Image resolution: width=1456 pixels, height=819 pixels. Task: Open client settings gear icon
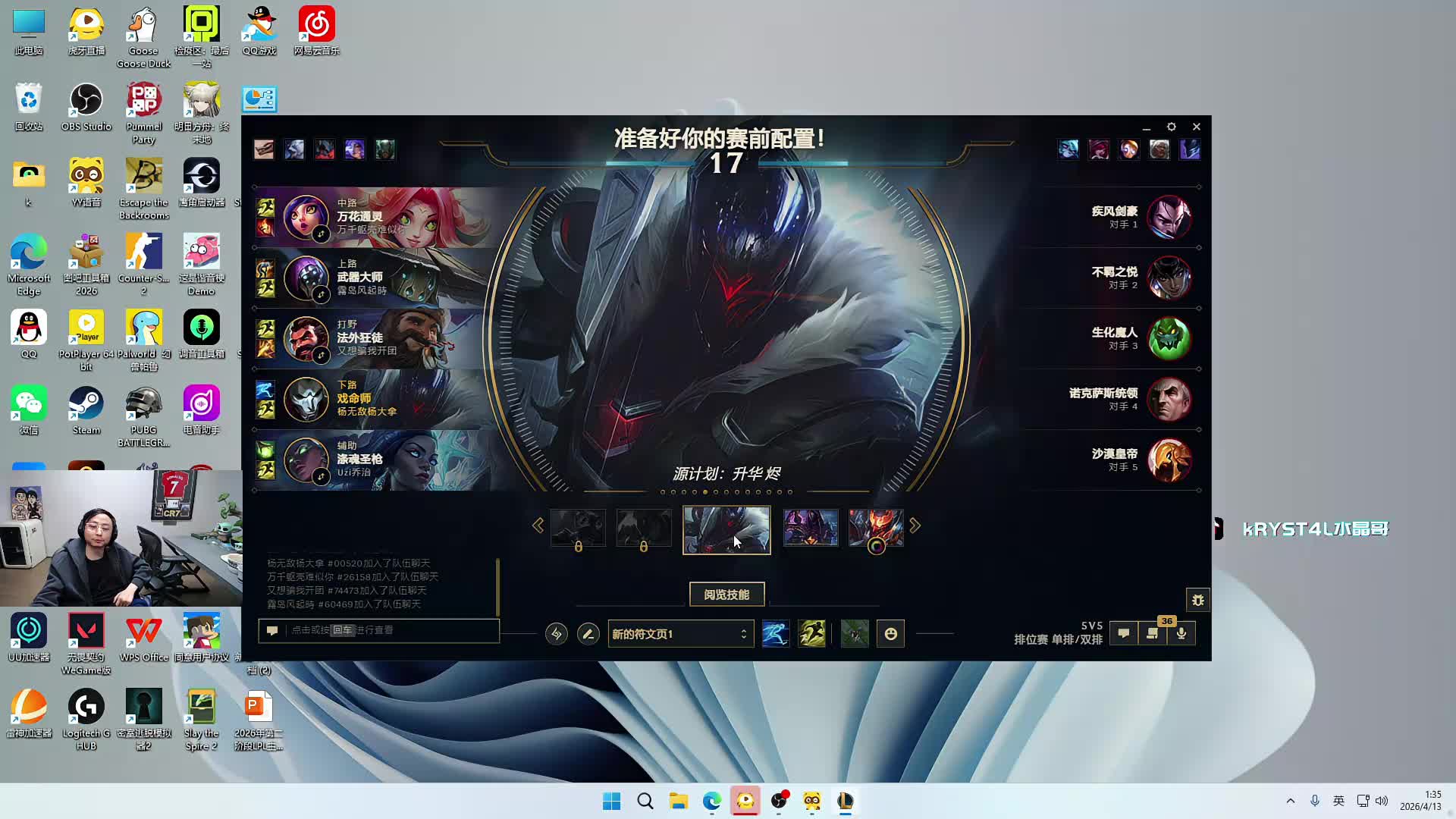(1171, 127)
